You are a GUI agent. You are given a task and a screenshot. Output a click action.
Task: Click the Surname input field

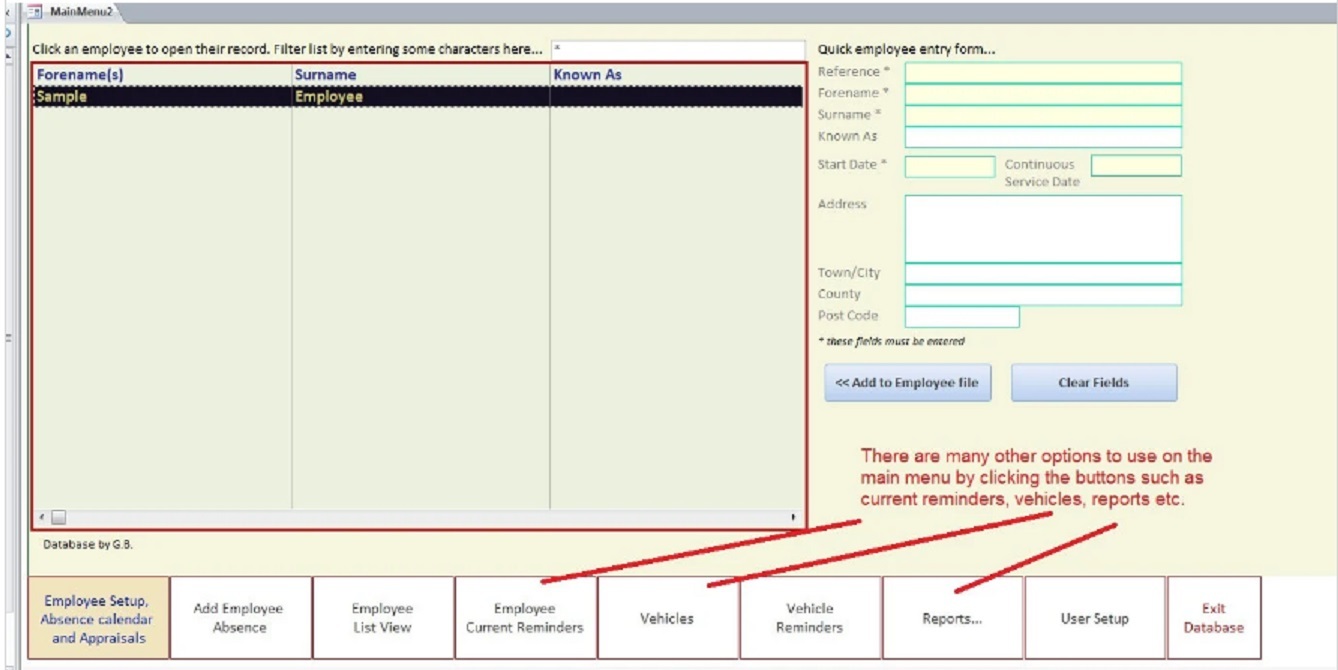point(1043,115)
